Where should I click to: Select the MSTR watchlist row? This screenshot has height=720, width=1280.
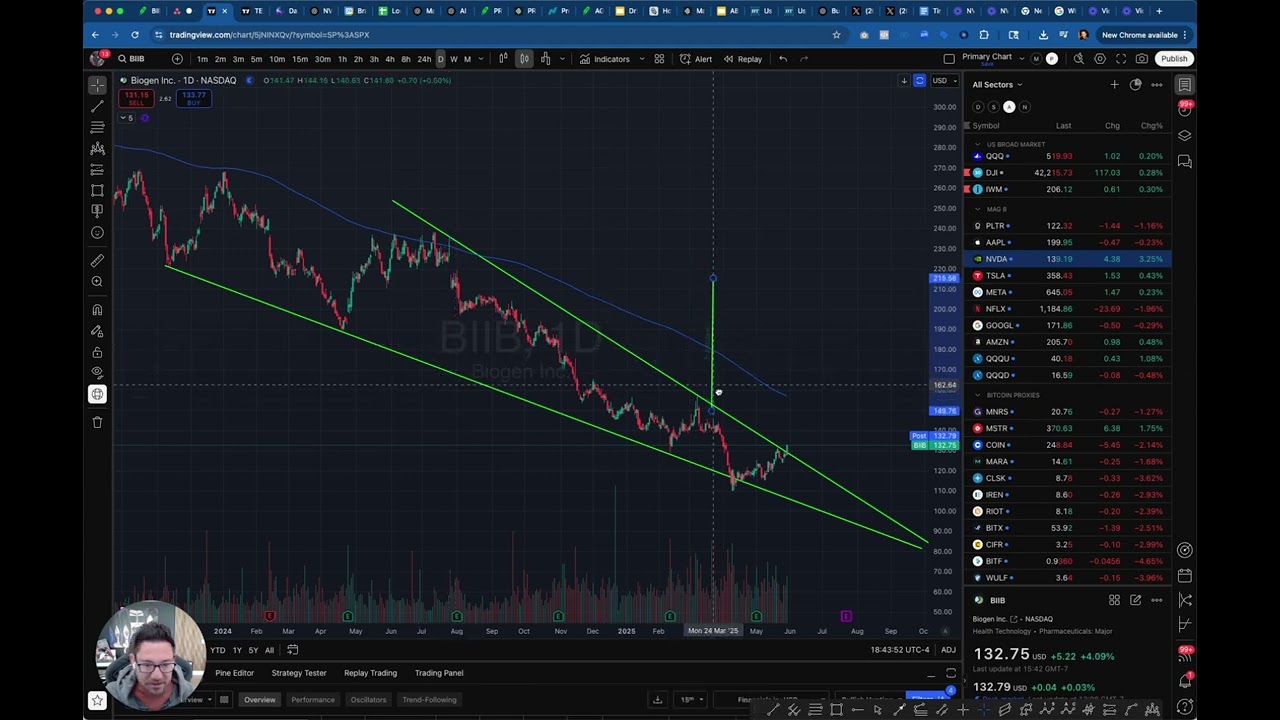(x=1069, y=429)
